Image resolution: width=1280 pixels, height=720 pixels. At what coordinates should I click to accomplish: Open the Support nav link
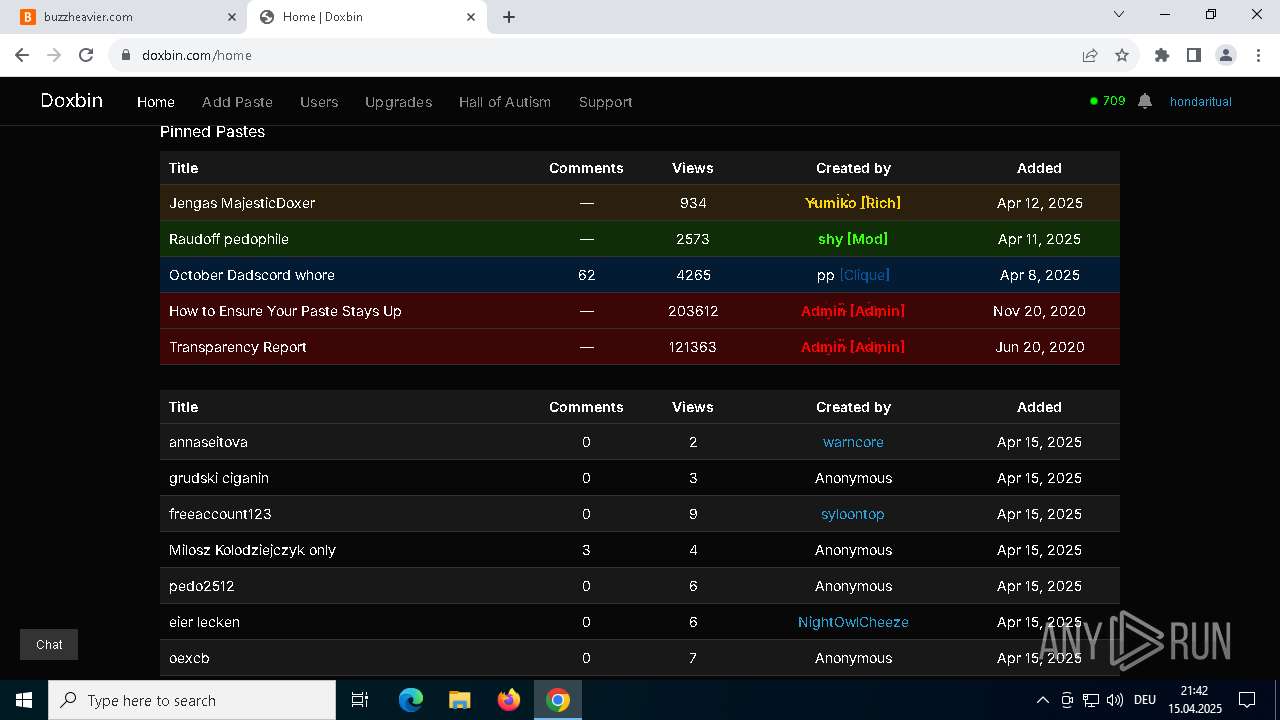[606, 102]
